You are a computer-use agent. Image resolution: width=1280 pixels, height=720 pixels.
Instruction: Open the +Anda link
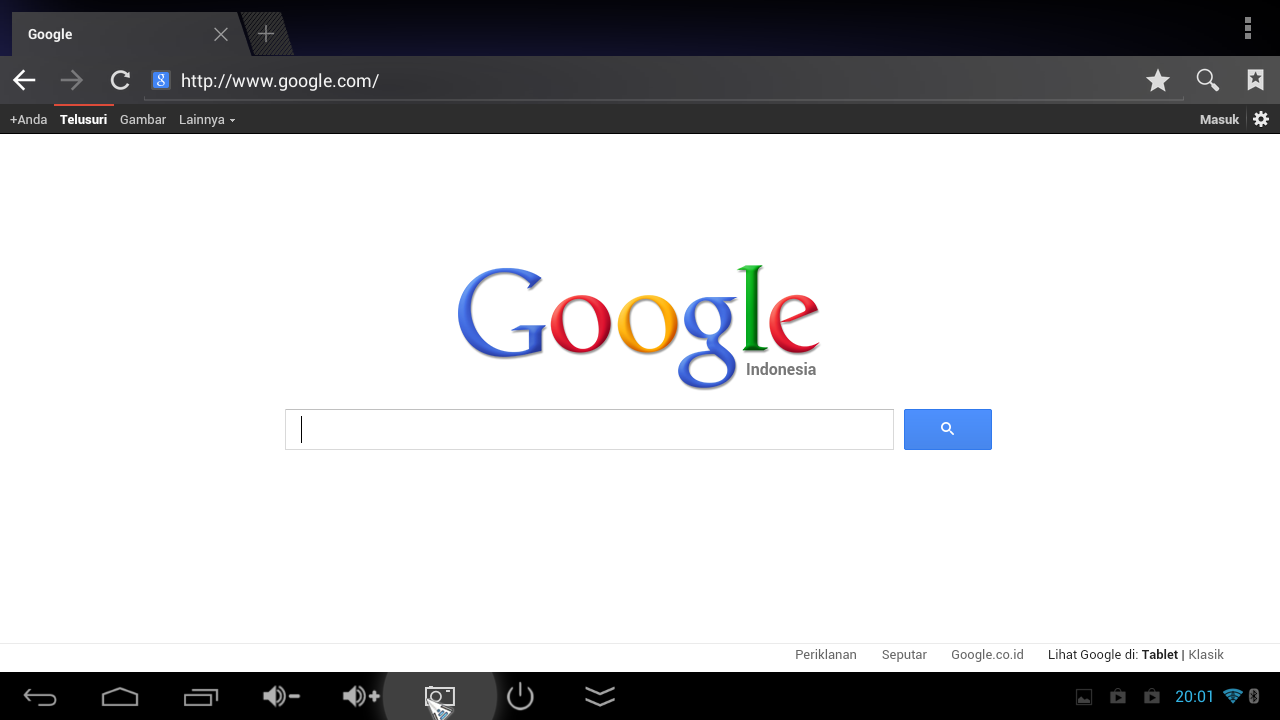[28, 119]
